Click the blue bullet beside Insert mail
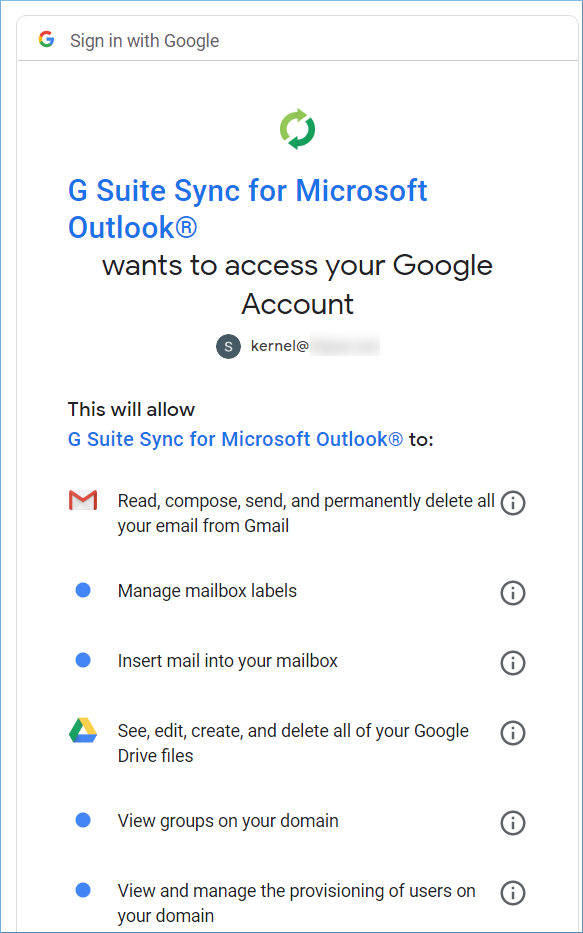Screen dimensions: 583x933 (x=83, y=660)
